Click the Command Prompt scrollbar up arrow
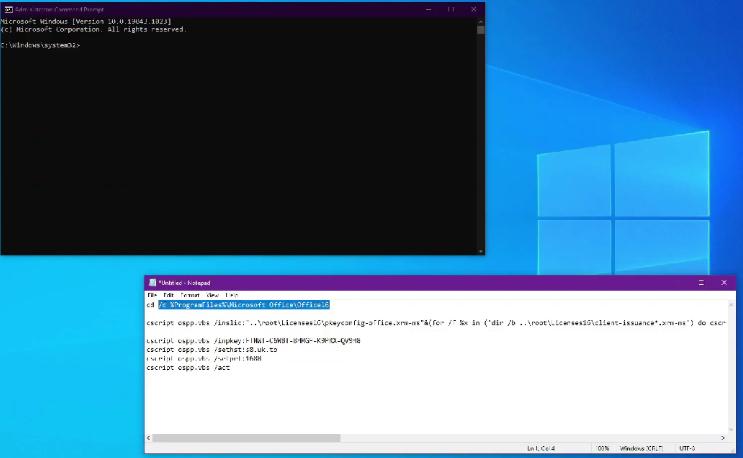Image resolution: width=743 pixels, height=458 pixels. pyautogui.click(x=480, y=21)
